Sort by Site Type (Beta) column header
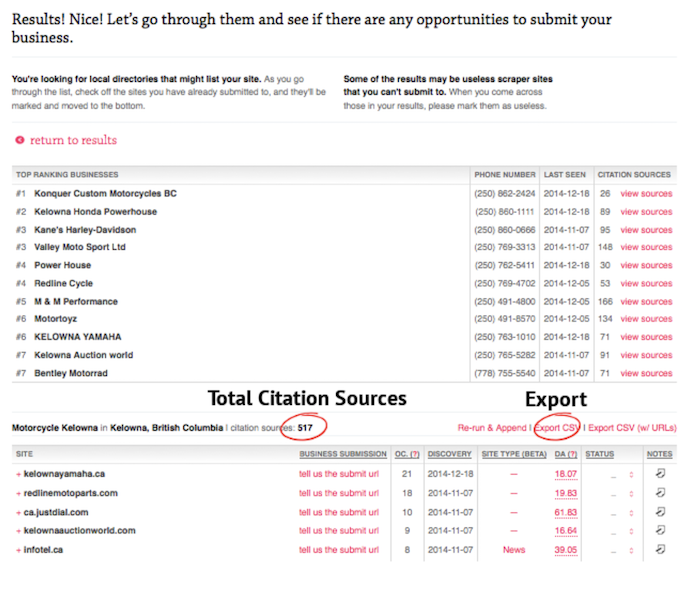The height and width of the screenshot is (590, 700). point(514,454)
